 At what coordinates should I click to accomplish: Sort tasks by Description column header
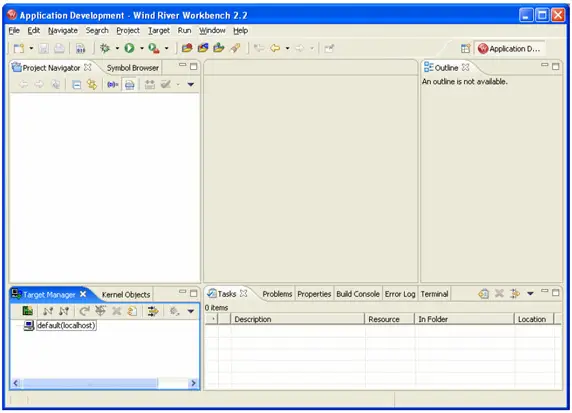[x=297, y=319]
